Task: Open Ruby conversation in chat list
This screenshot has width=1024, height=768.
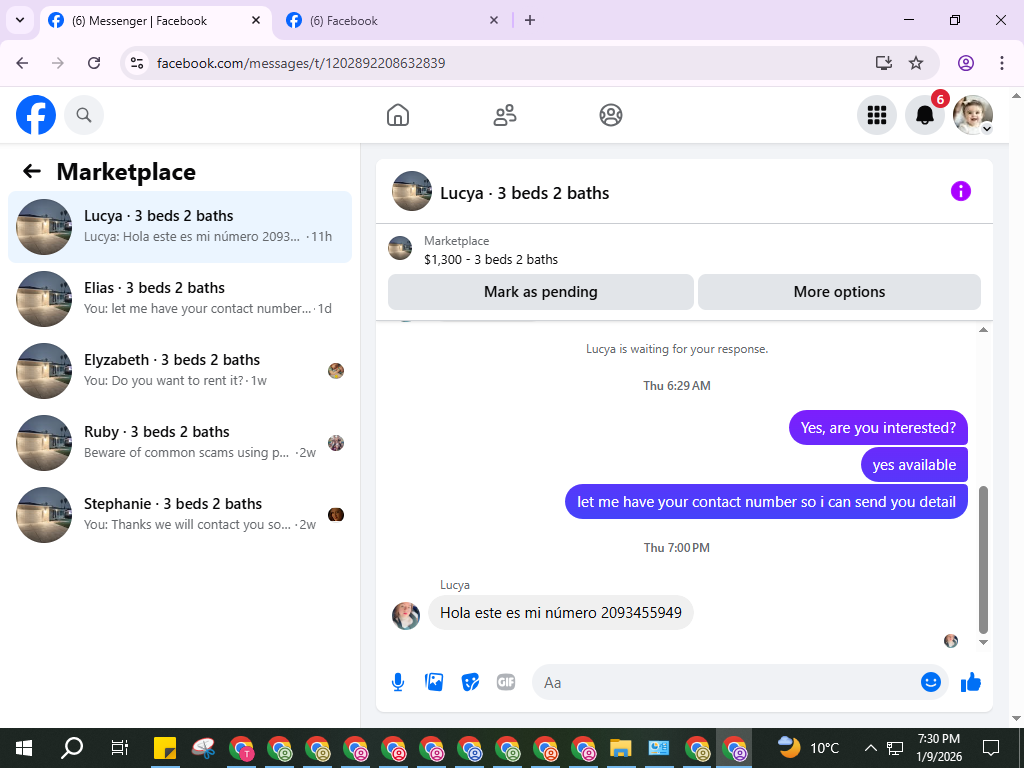Action: (180, 442)
